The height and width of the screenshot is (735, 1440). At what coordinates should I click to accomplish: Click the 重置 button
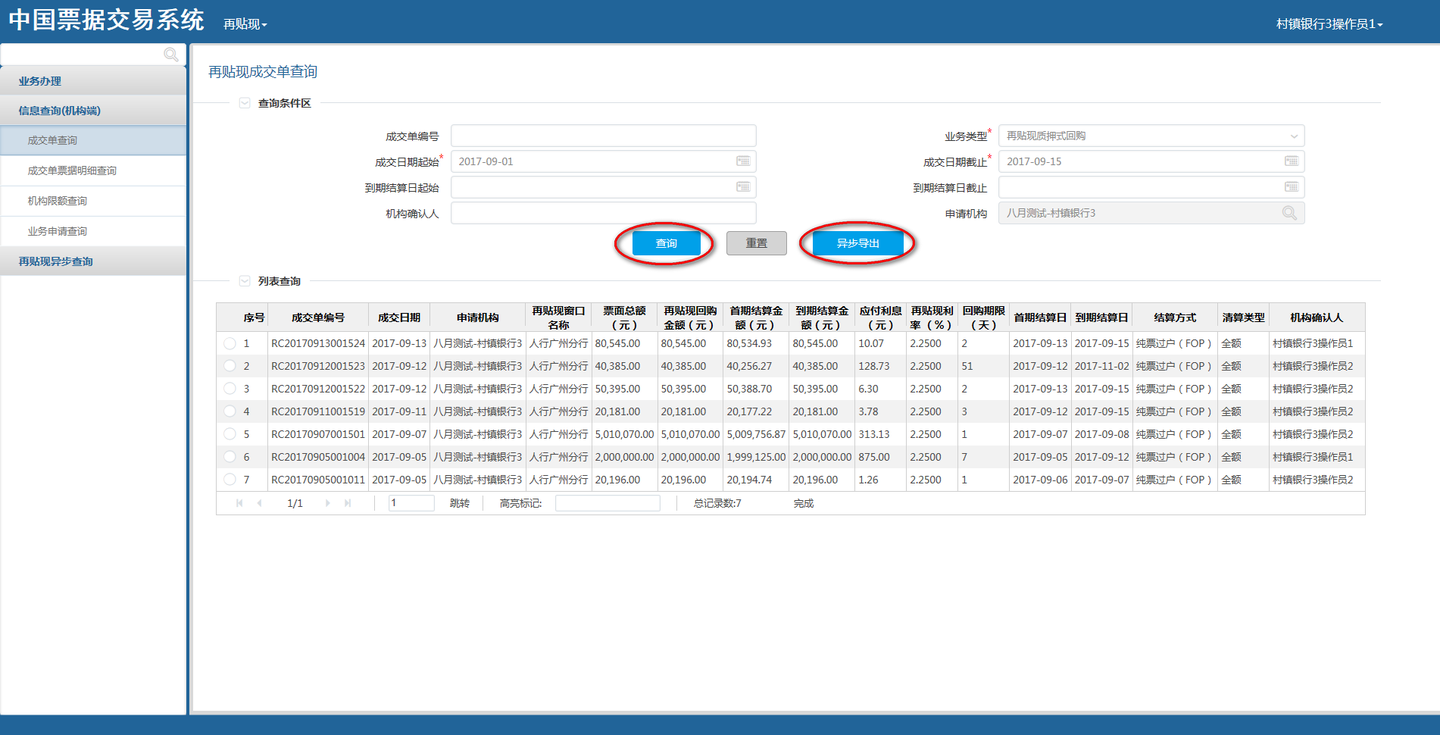[x=756, y=243]
